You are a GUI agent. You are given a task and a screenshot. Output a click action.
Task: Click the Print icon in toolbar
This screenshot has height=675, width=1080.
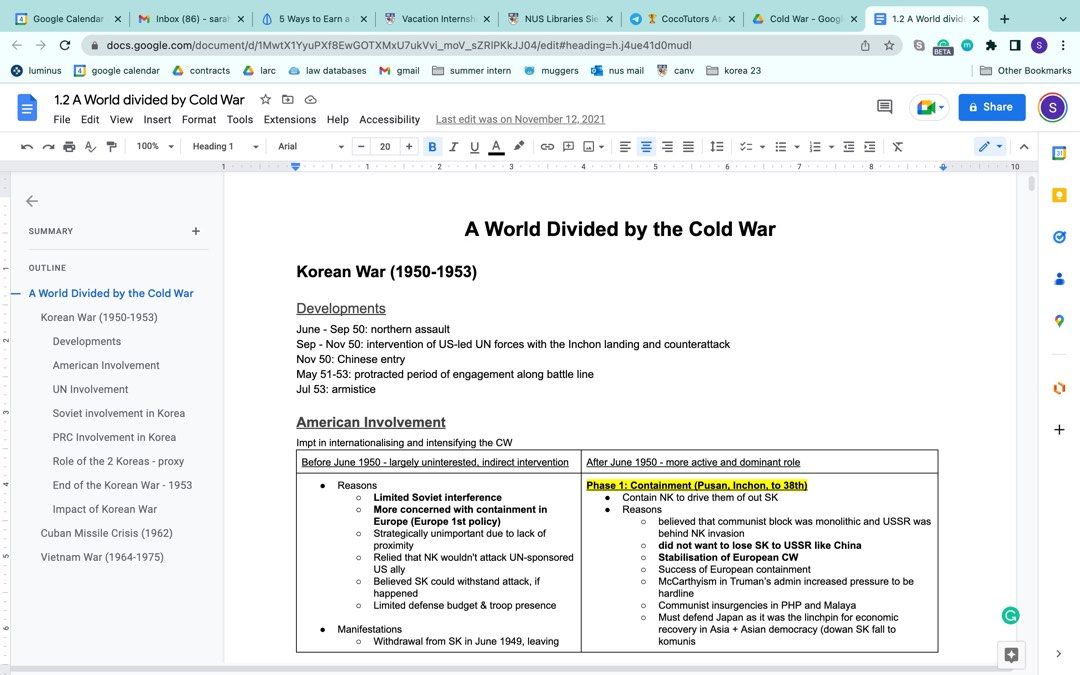tap(69, 146)
